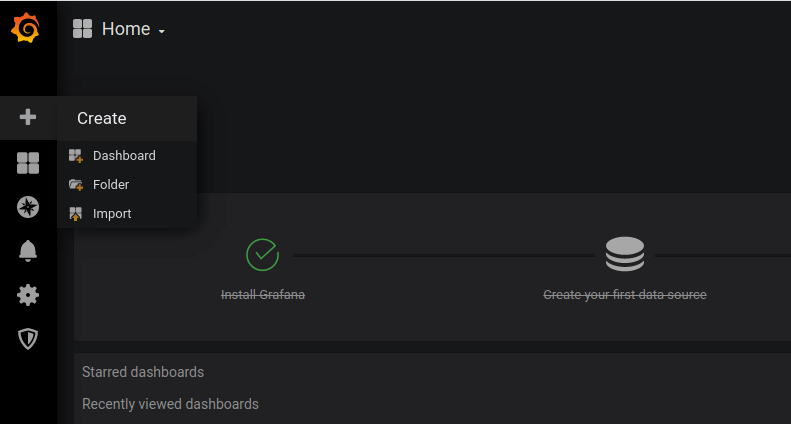The width and height of the screenshot is (791, 424).
Task: Click the dashboard grid icon beside Home
Action: pos(82,29)
